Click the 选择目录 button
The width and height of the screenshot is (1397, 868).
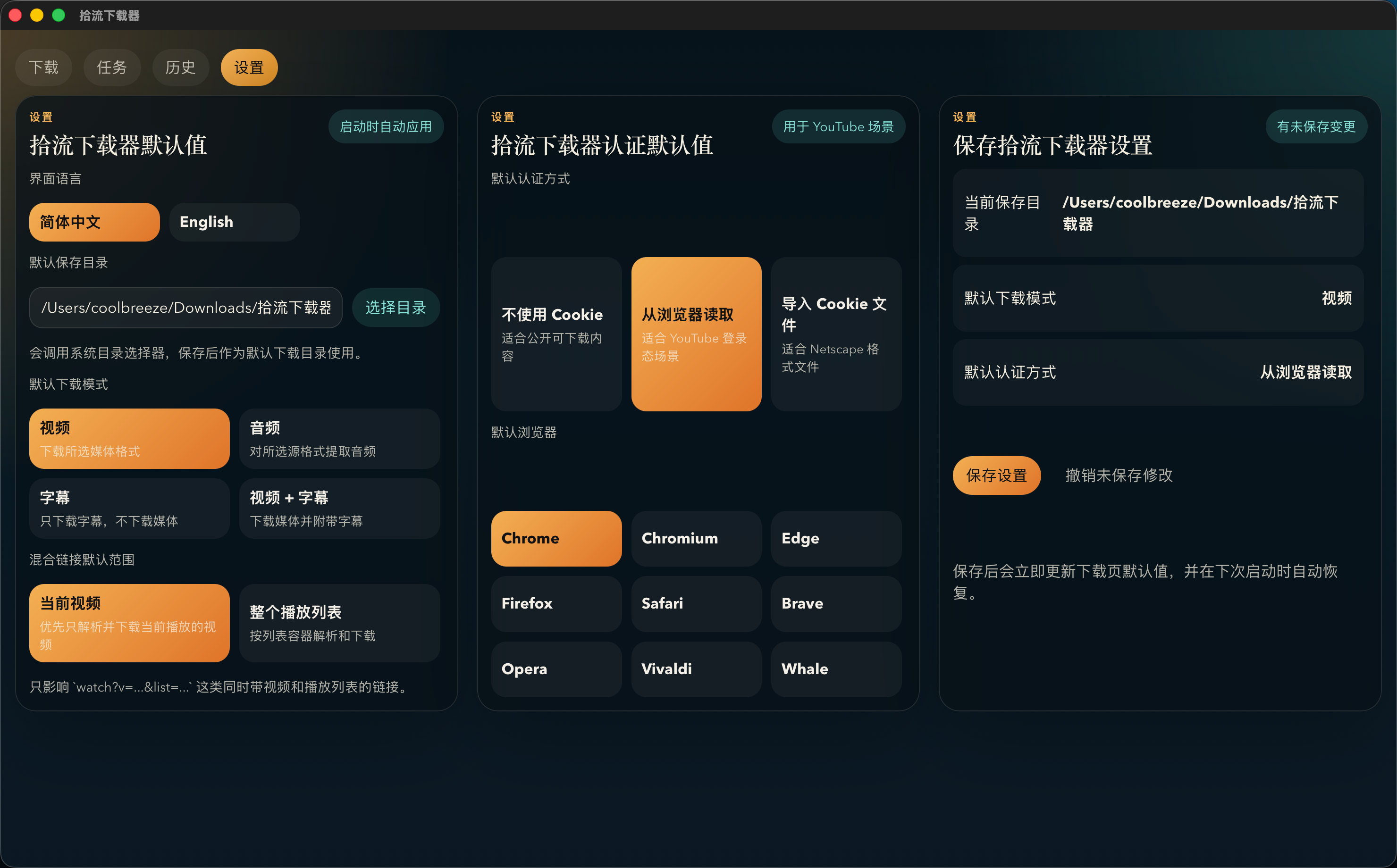point(396,307)
